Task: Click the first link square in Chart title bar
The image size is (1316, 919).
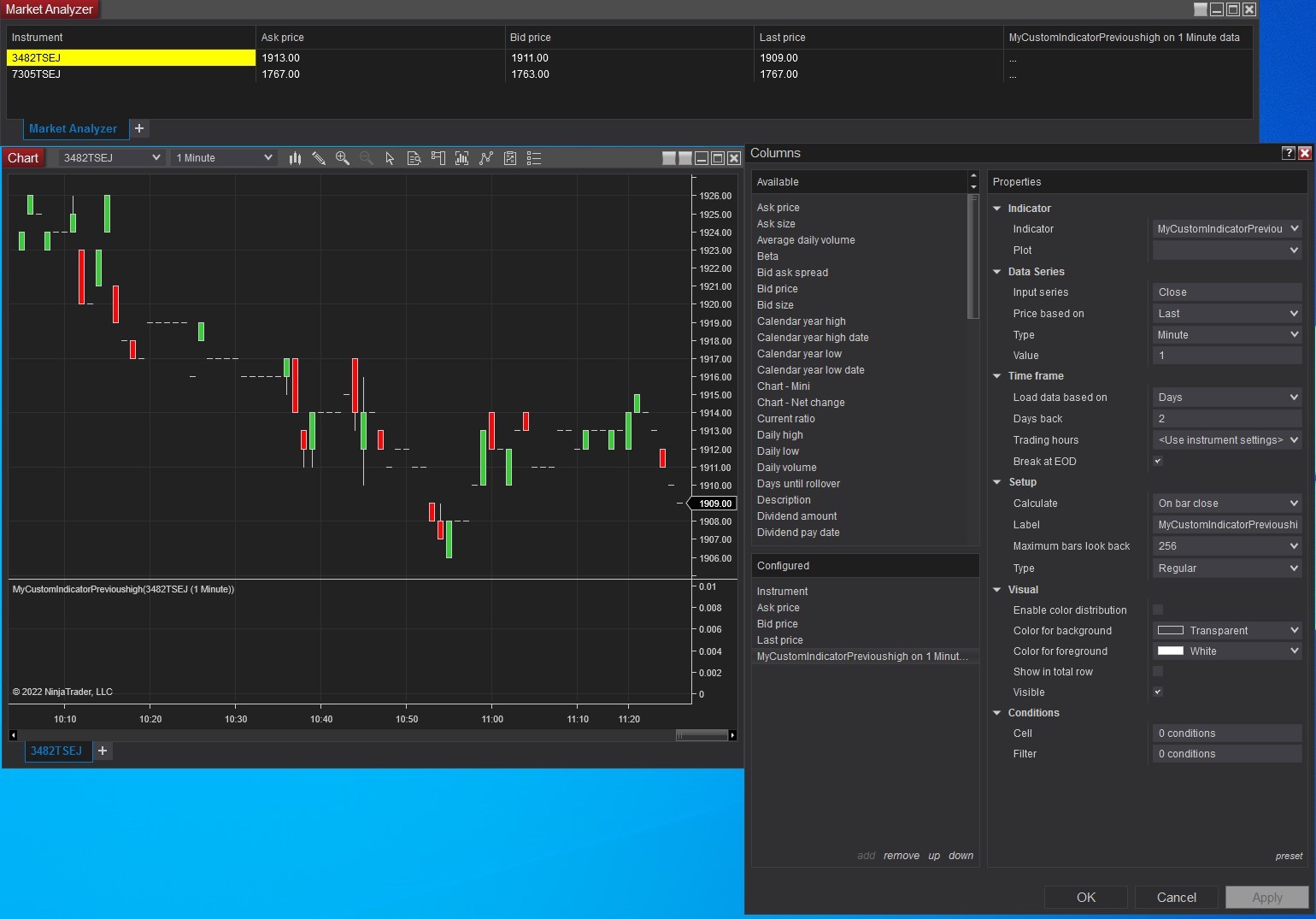Action: pyautogui.click(x=669, y=158)
